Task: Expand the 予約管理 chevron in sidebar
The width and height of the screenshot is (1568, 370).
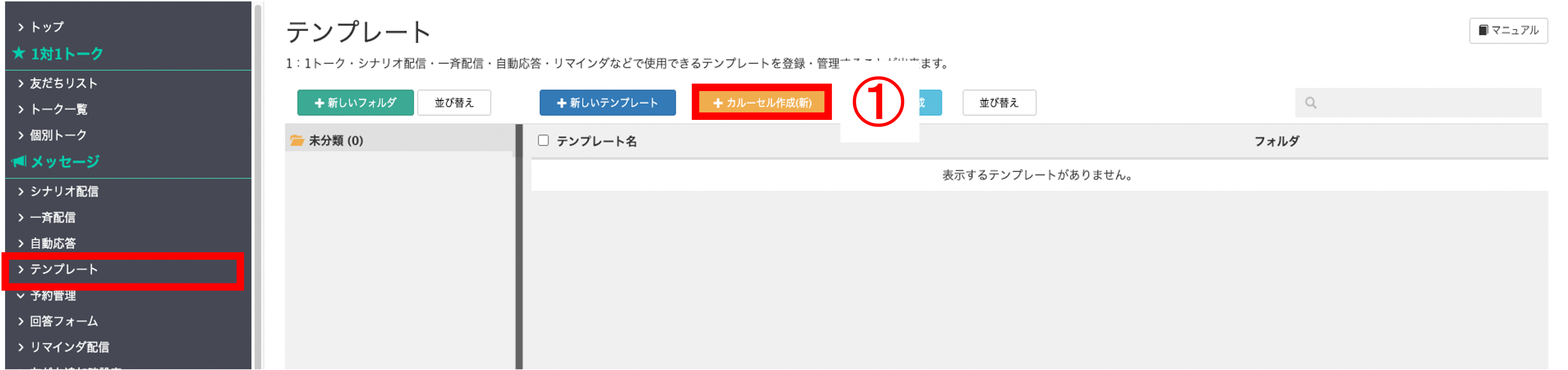Action: point(21,296)
